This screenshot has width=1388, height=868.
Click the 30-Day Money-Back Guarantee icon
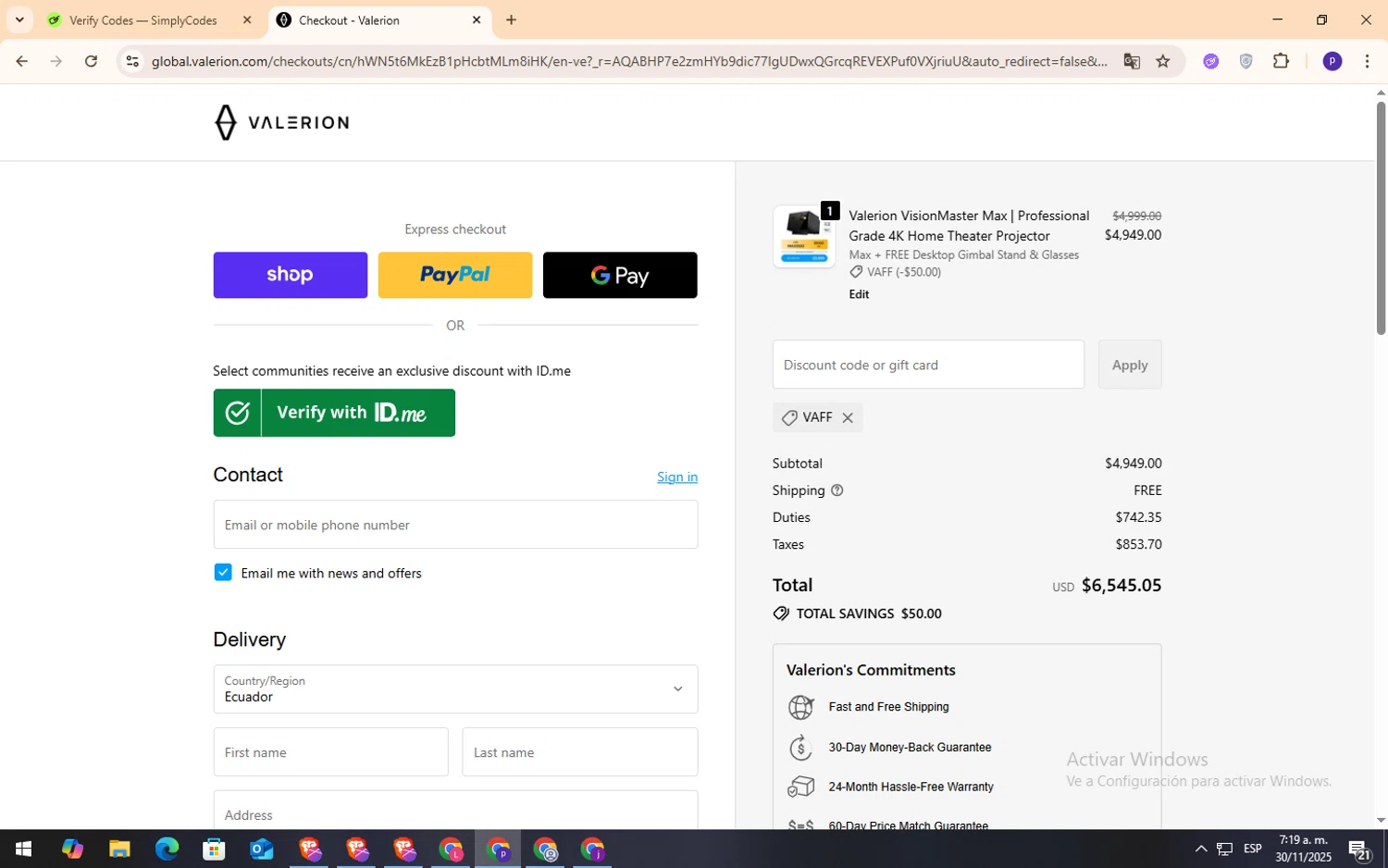pos(800,747)
